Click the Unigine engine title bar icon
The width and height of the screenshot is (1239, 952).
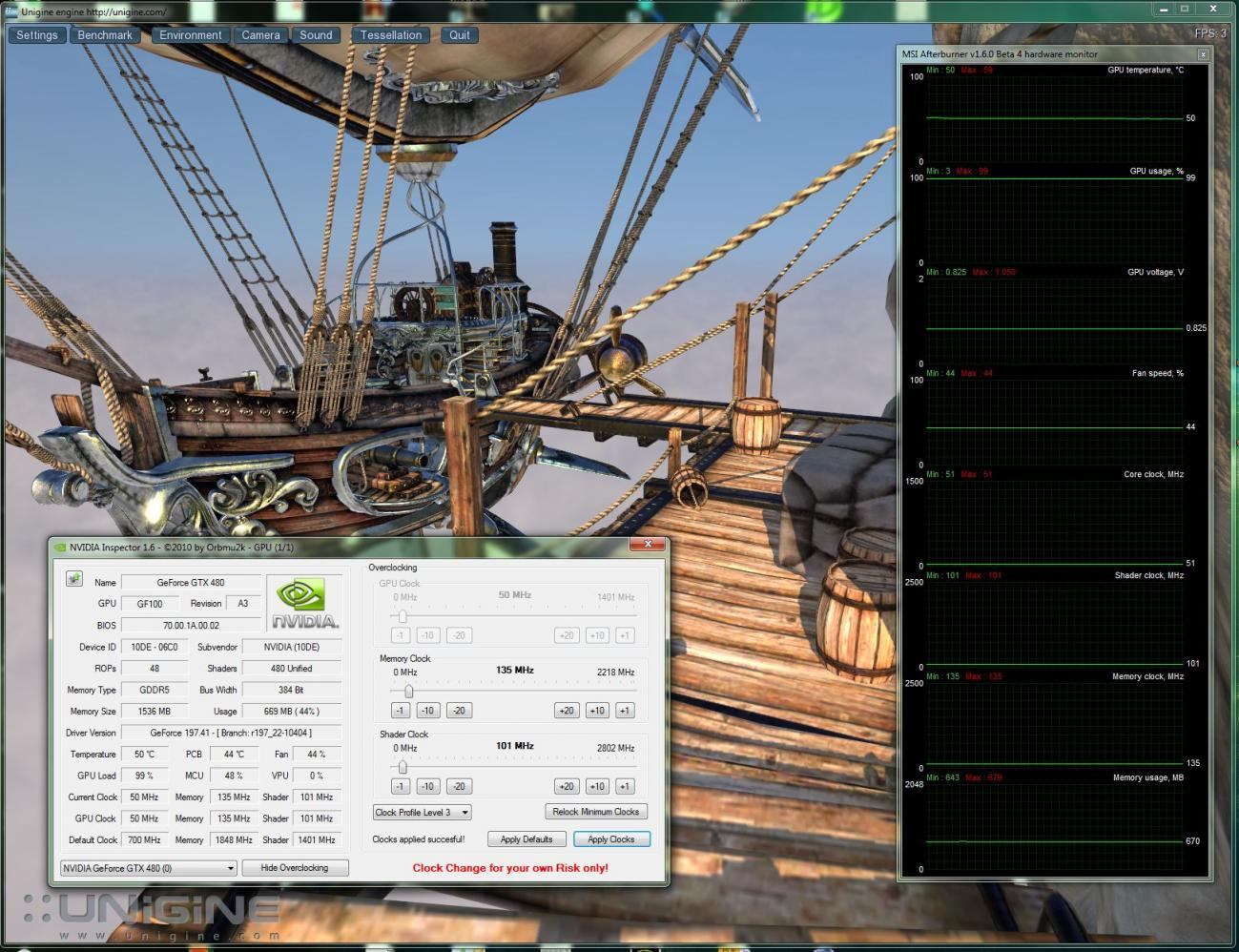click(x=11, y=11)
